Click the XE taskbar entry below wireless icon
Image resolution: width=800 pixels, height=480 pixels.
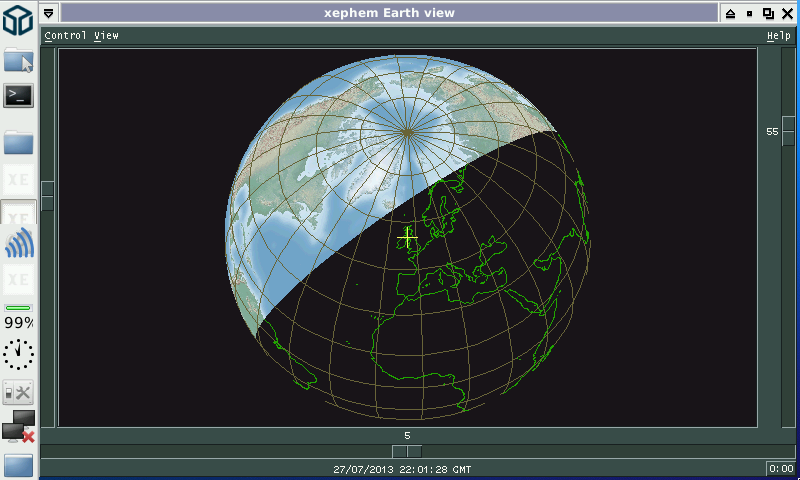click(x=19, y=279)
